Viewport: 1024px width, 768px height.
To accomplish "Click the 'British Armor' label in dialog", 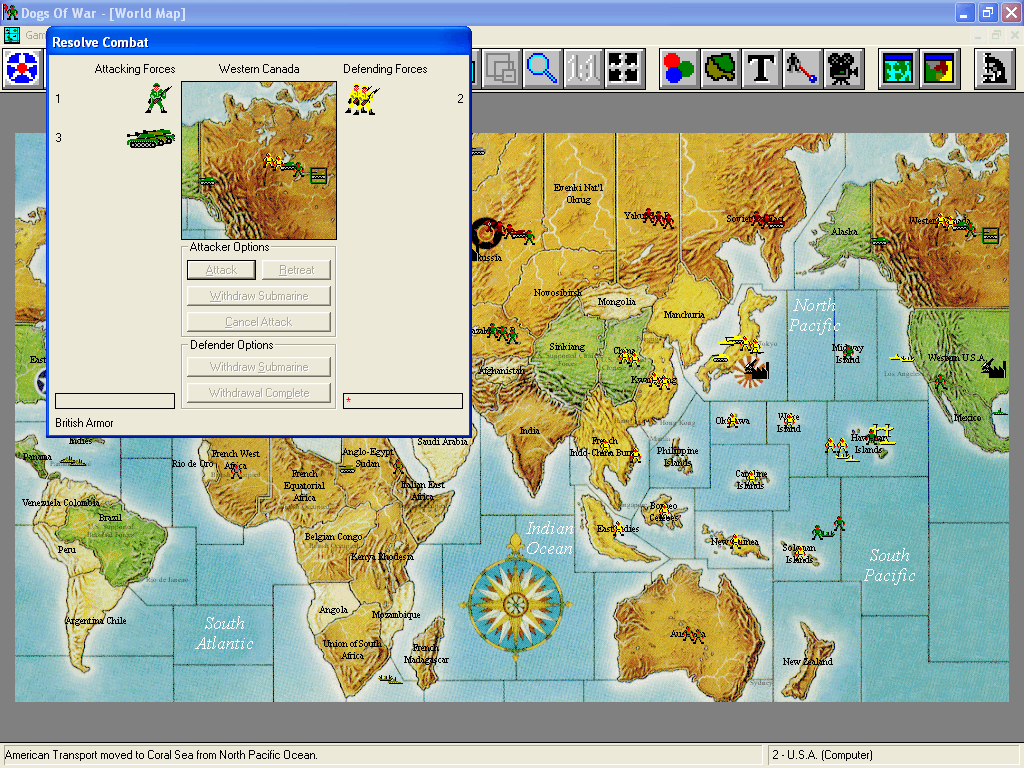I will 84,423.
